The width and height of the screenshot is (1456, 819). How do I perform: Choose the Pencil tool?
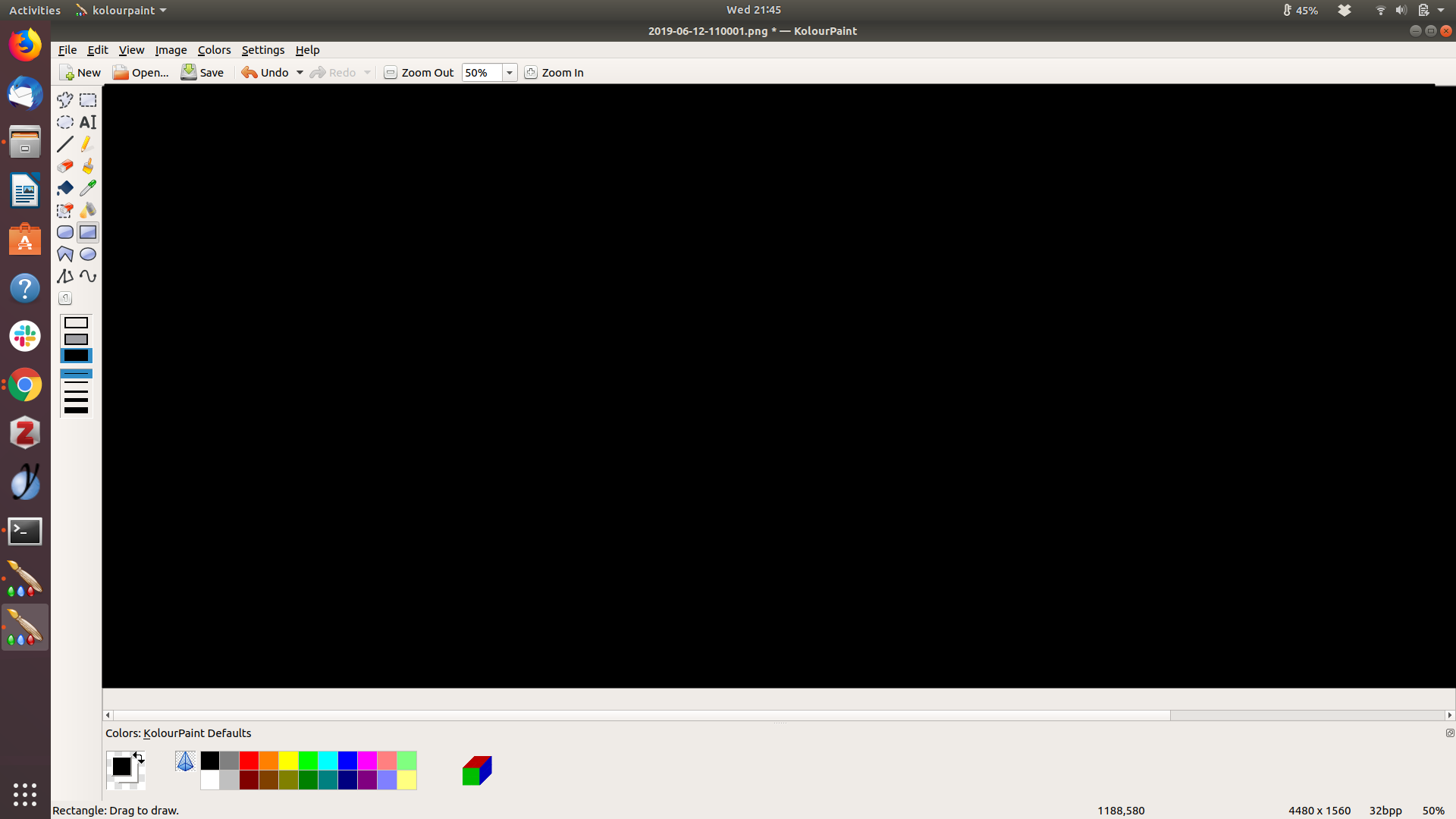click(x=88, y=144)
